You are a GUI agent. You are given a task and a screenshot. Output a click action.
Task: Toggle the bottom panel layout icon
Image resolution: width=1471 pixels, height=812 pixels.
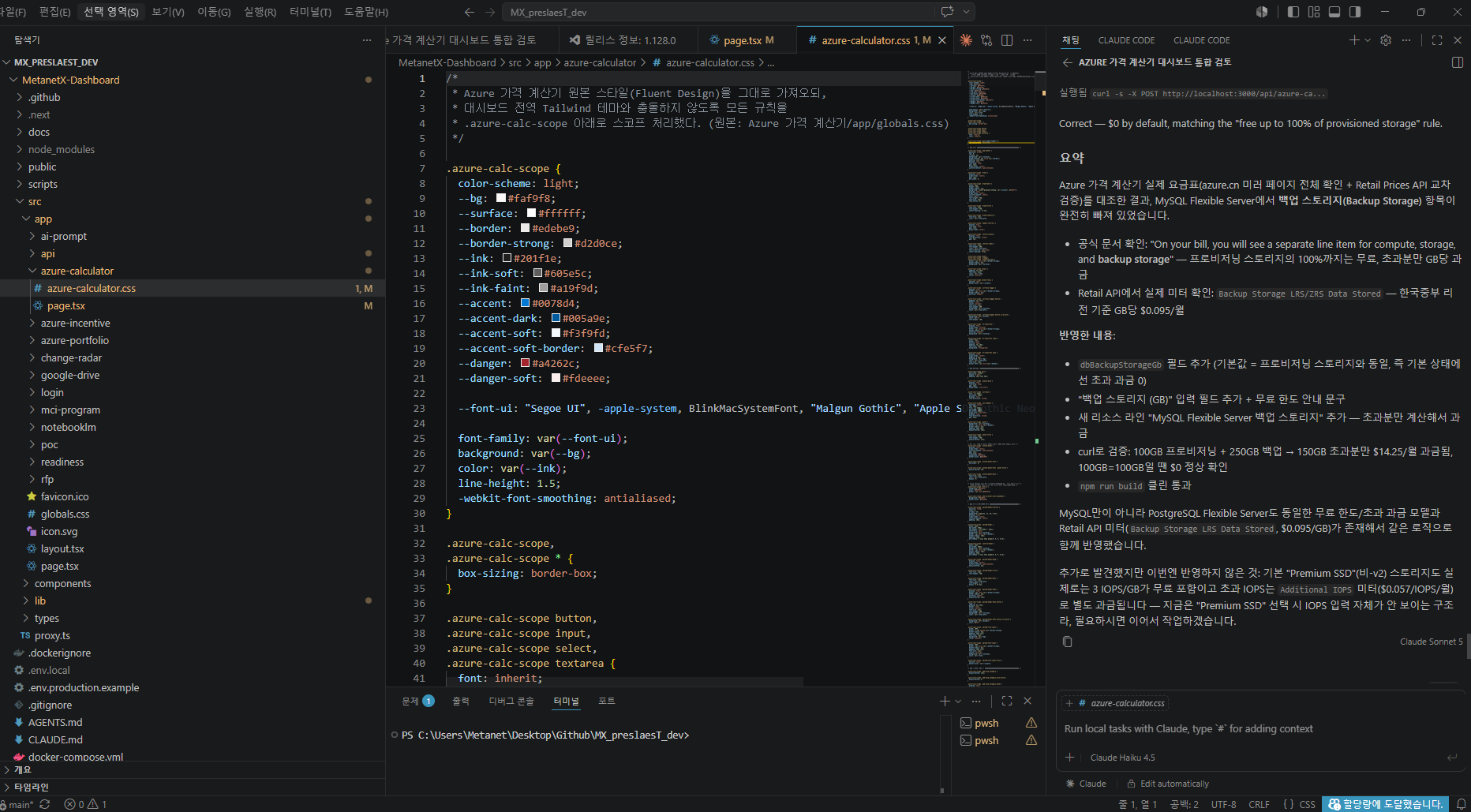tap(1334, 12)
